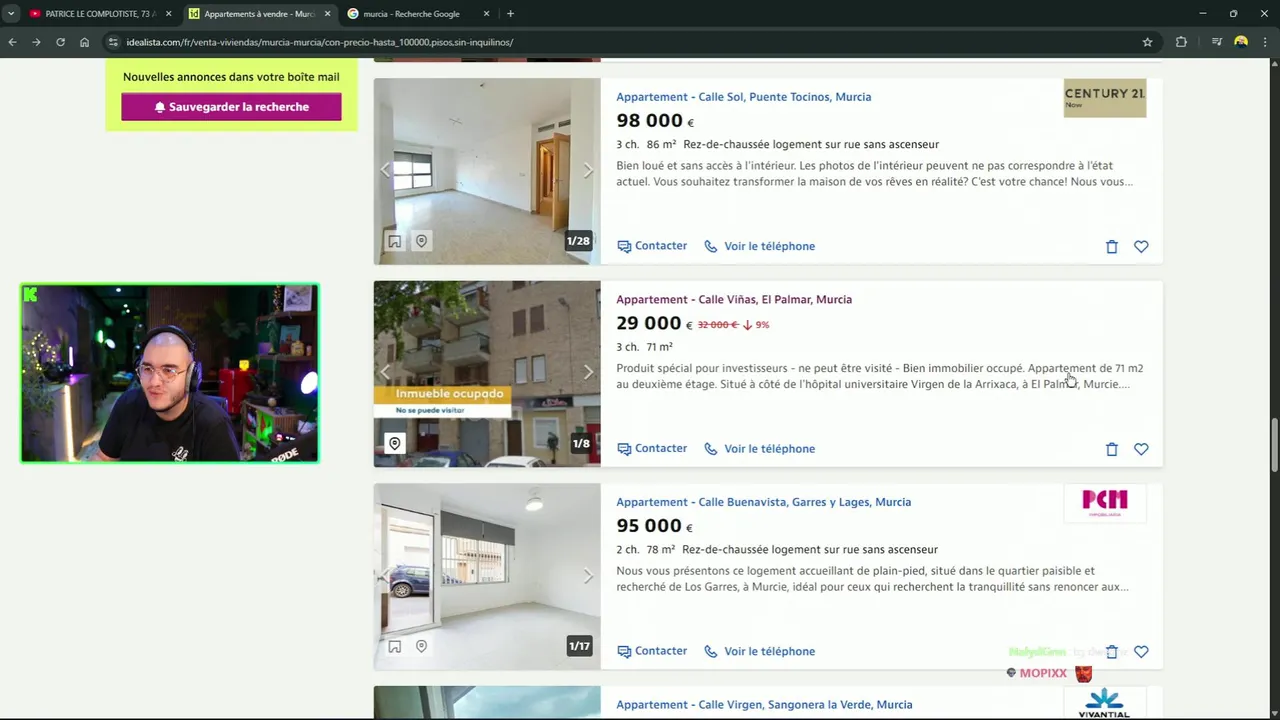Show phone number for Calle Buenavista listing
The height and width of the screenshot is (720, 1280).
[760, 651]
